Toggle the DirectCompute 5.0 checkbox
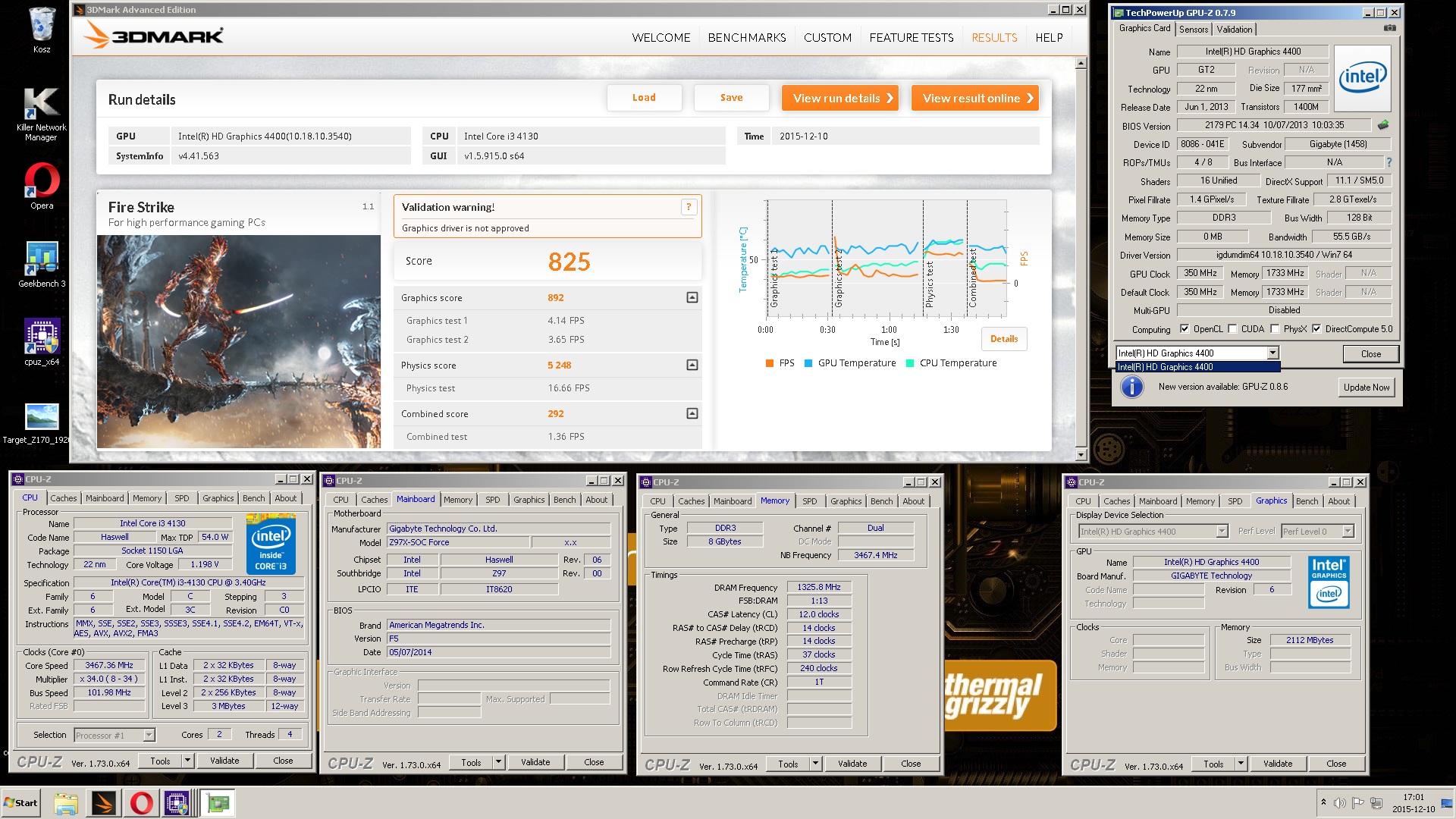This screenshot has height=819, width=1456. (x=1316, y=329)
